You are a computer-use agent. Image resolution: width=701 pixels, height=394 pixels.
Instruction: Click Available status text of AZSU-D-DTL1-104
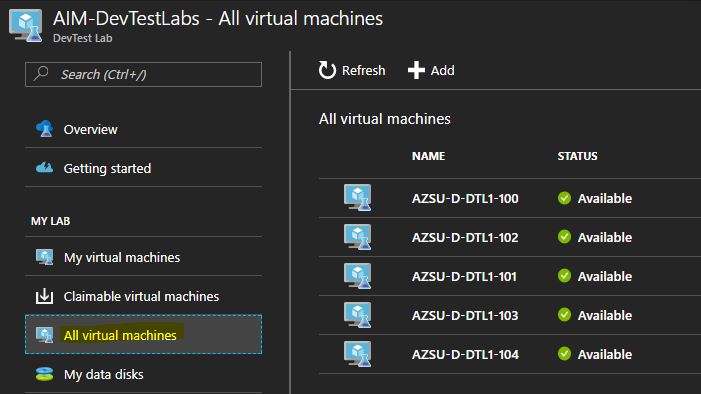(x=605, y=354)
